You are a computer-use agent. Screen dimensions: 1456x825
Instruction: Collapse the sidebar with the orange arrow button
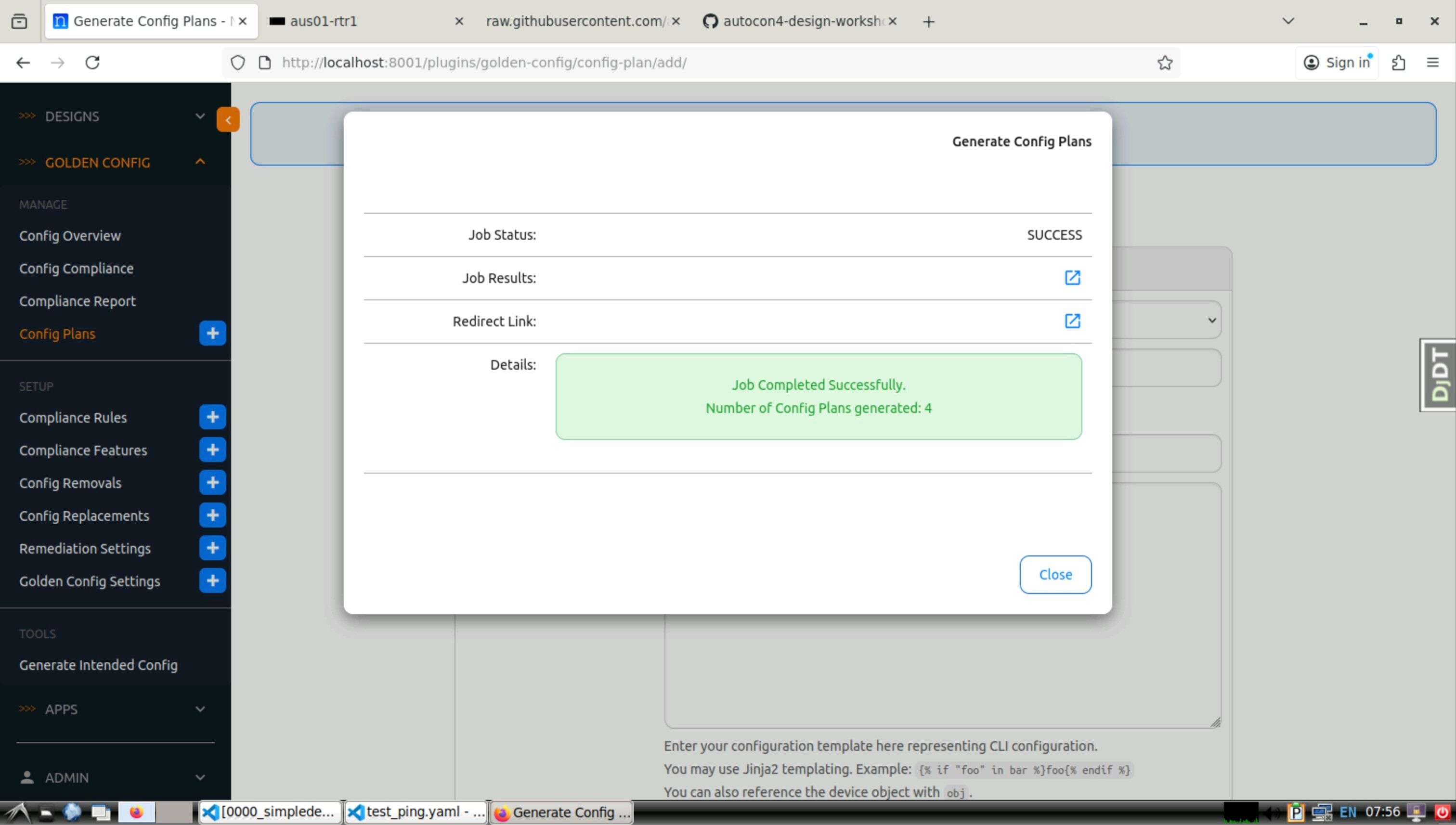tap(228, 119)
